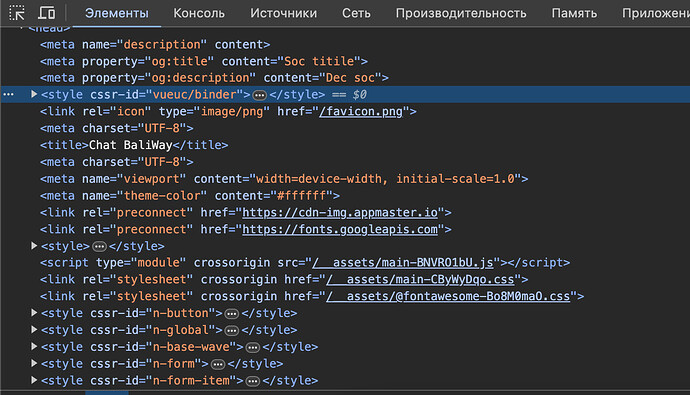Click ellipsis badge in n-form-item style tag
Image resolution: width=690 pixels, height=395 pixels.
(x=253, y=381)
